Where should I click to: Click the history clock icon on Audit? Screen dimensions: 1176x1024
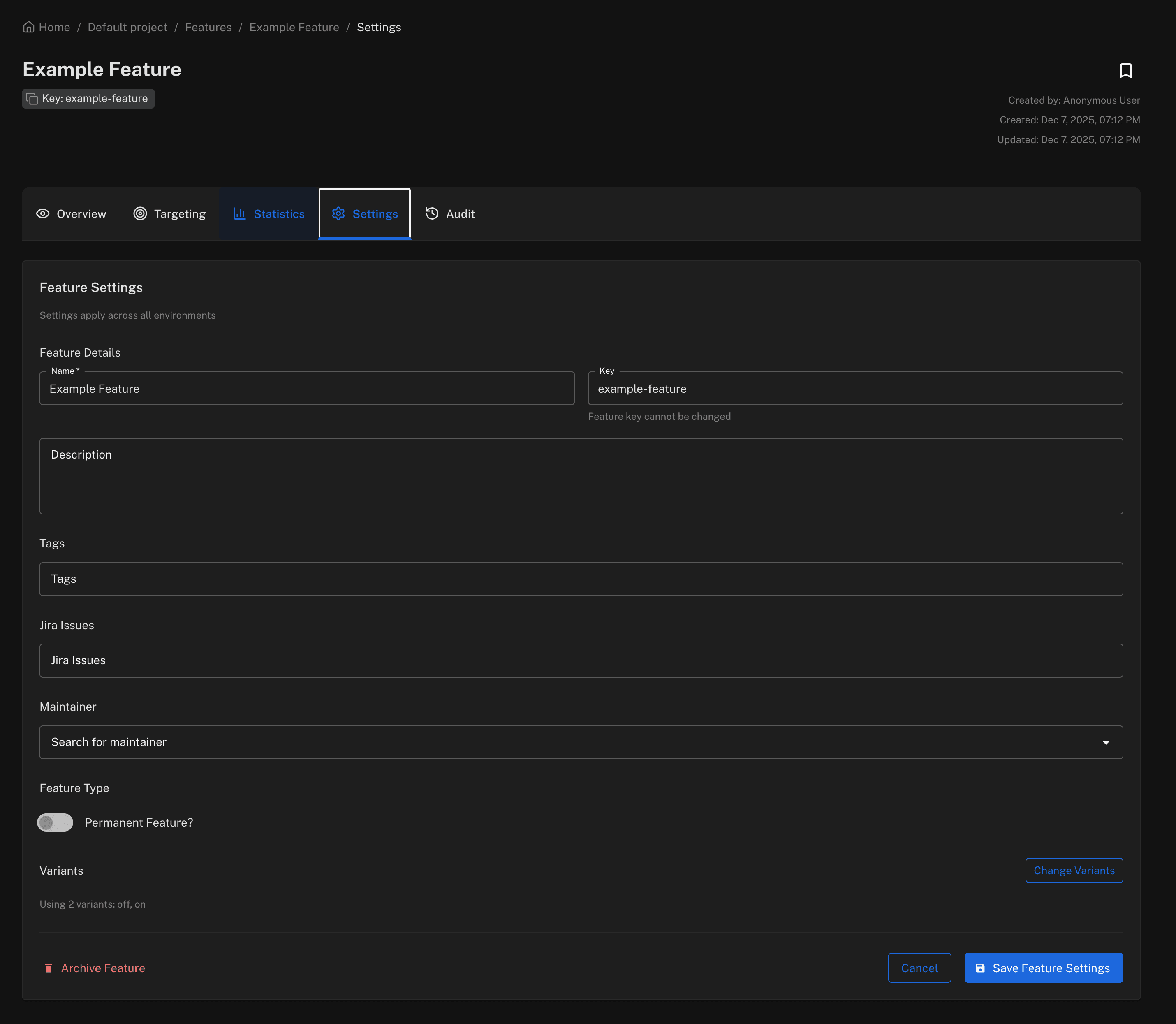pos(431,213)
